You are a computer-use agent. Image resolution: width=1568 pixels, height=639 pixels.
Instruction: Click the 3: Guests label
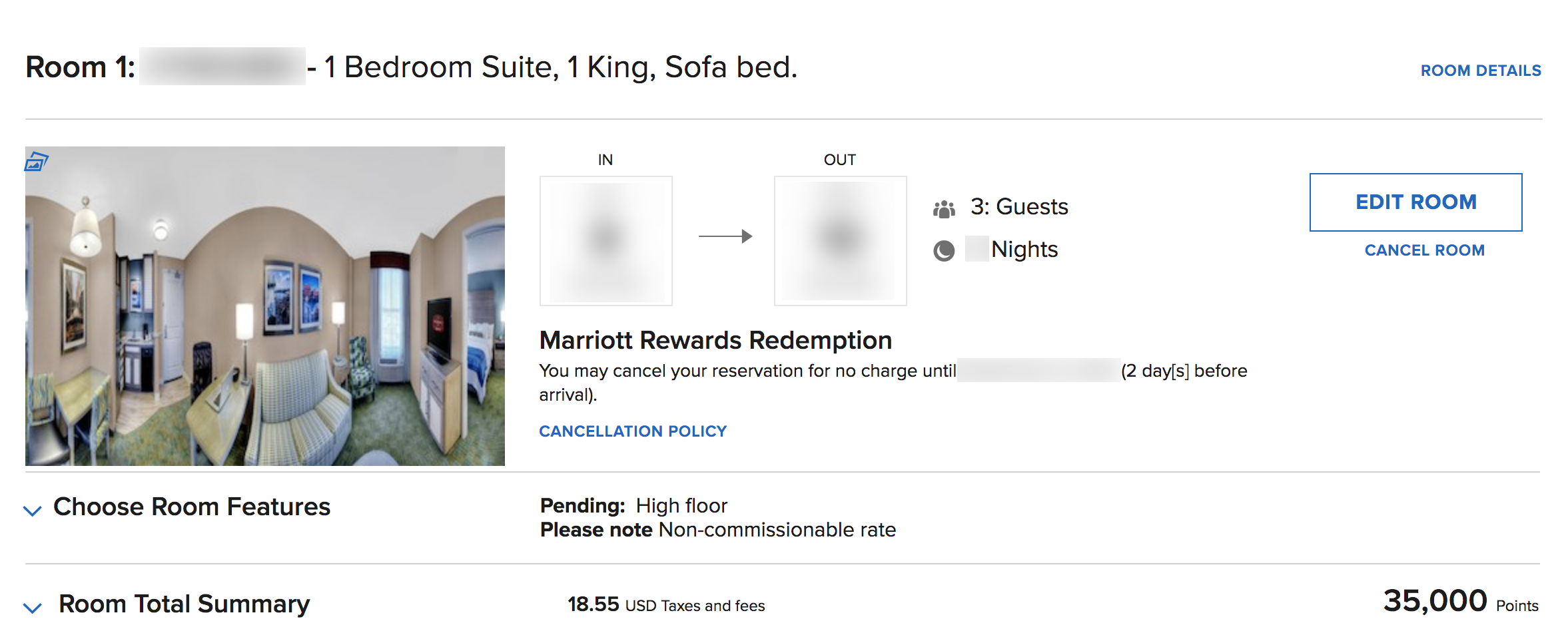(x=1018, y=207)
